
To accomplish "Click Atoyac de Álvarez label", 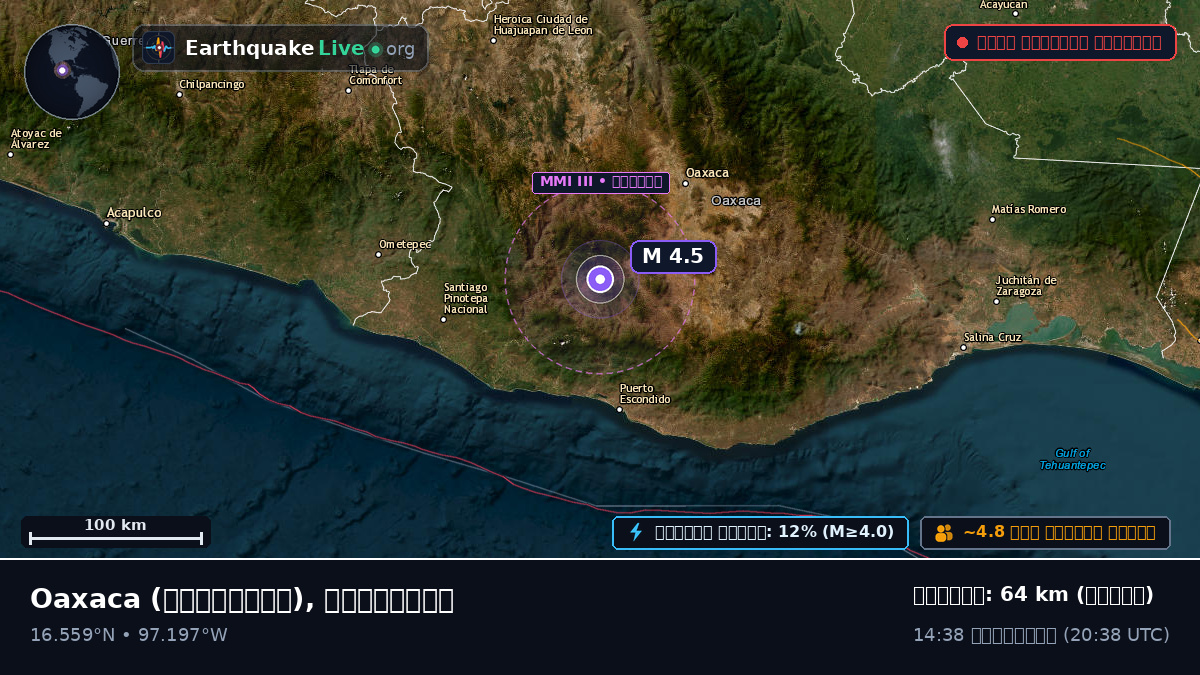I will click(36, 139).
